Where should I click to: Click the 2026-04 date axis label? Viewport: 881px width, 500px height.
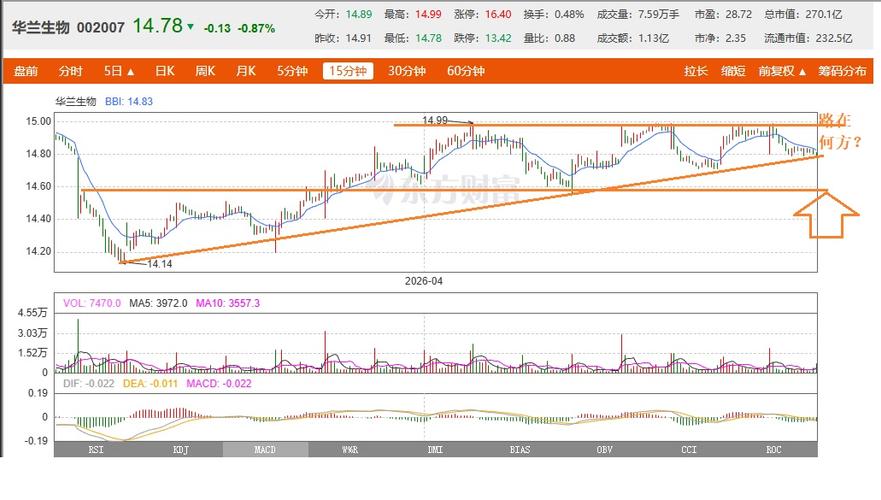424,281
